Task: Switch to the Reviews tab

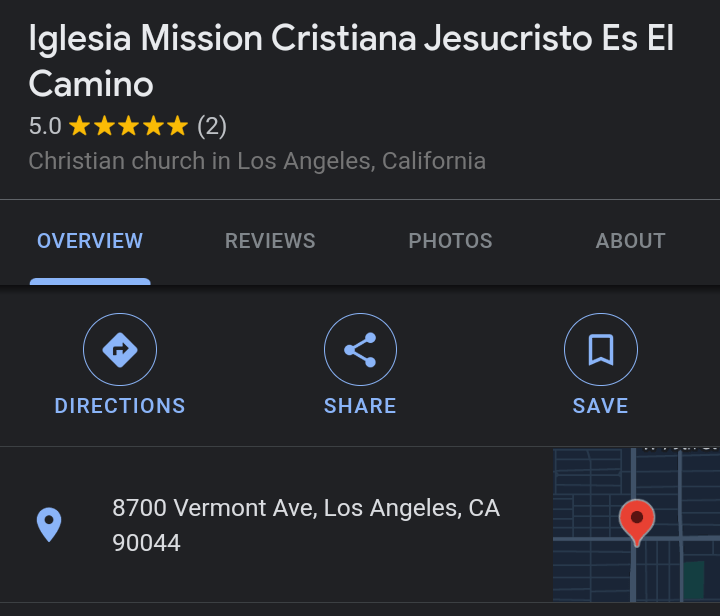Action: click(x=270, y=241)
